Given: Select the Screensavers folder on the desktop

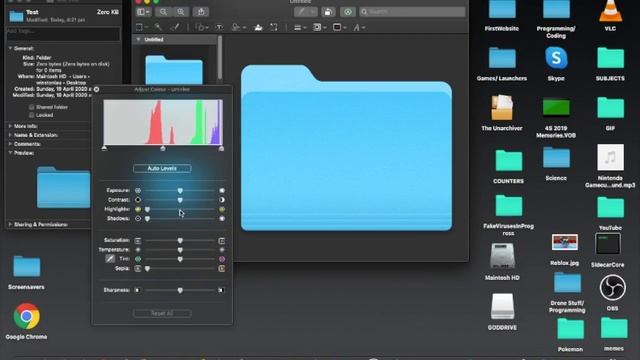Looking at the screenshot, I should 27,267.
